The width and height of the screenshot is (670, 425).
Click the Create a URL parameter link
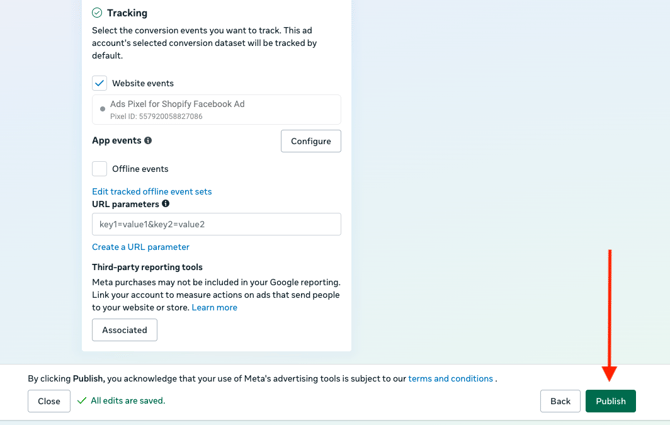[141, 247]
